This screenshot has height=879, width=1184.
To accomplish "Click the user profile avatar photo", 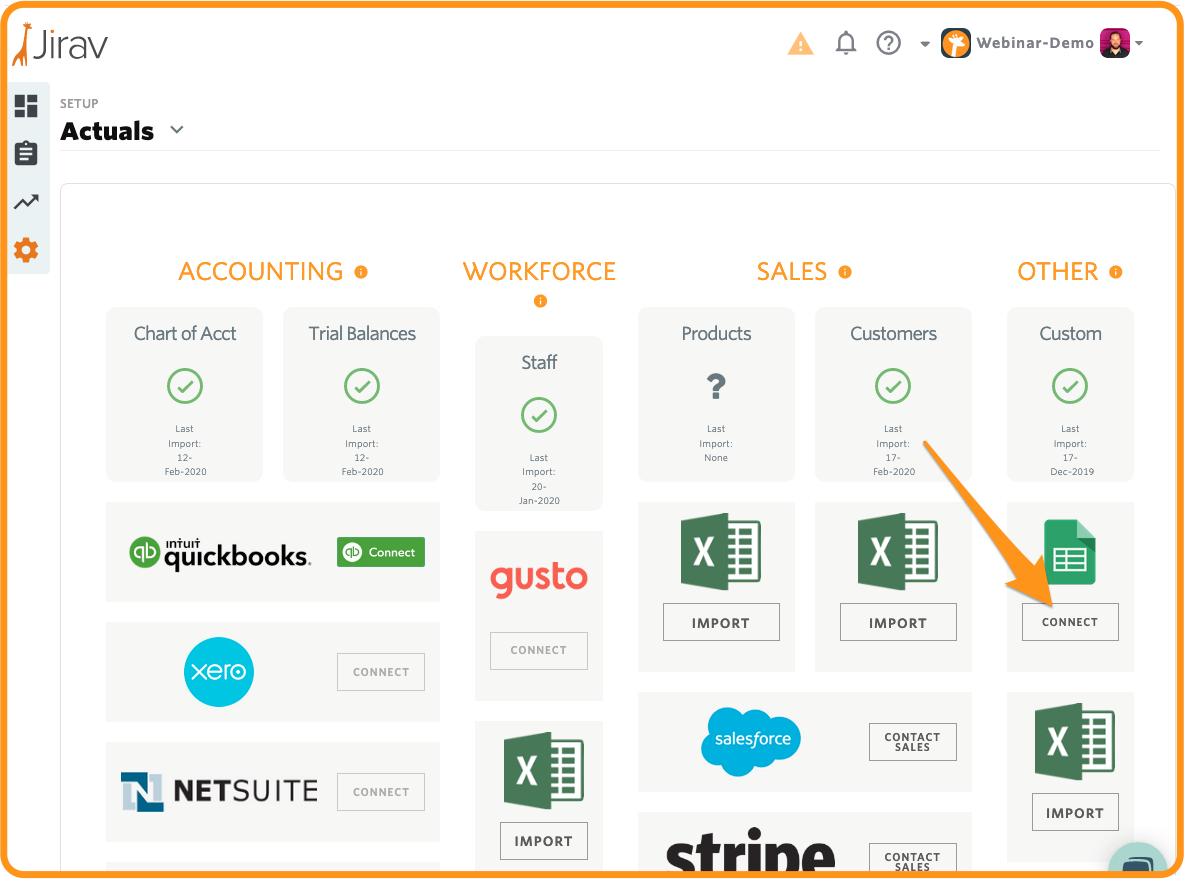I will click(x=1115, y=43).
